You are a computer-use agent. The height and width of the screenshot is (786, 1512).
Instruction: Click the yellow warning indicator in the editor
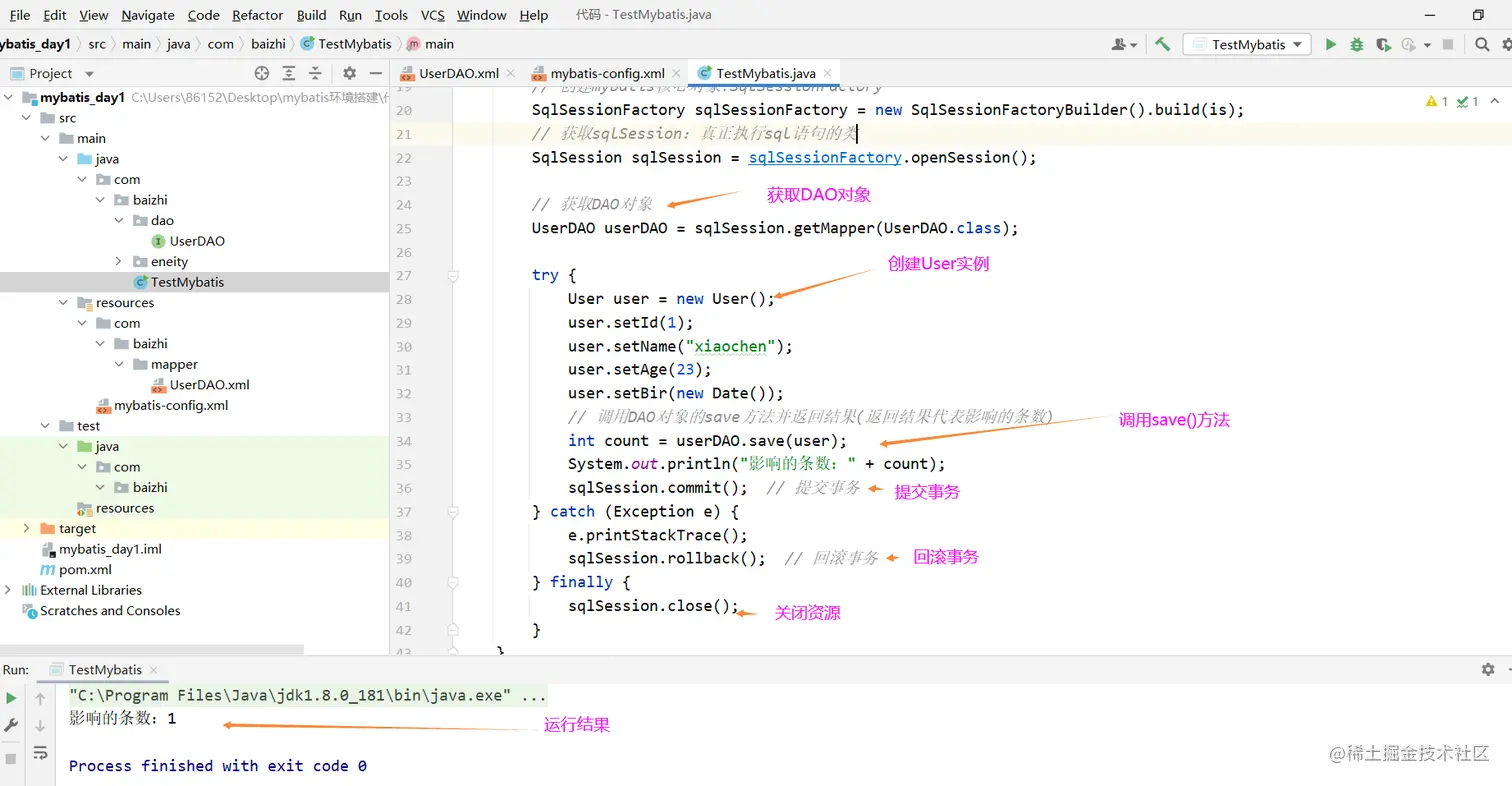[1437, 101]
